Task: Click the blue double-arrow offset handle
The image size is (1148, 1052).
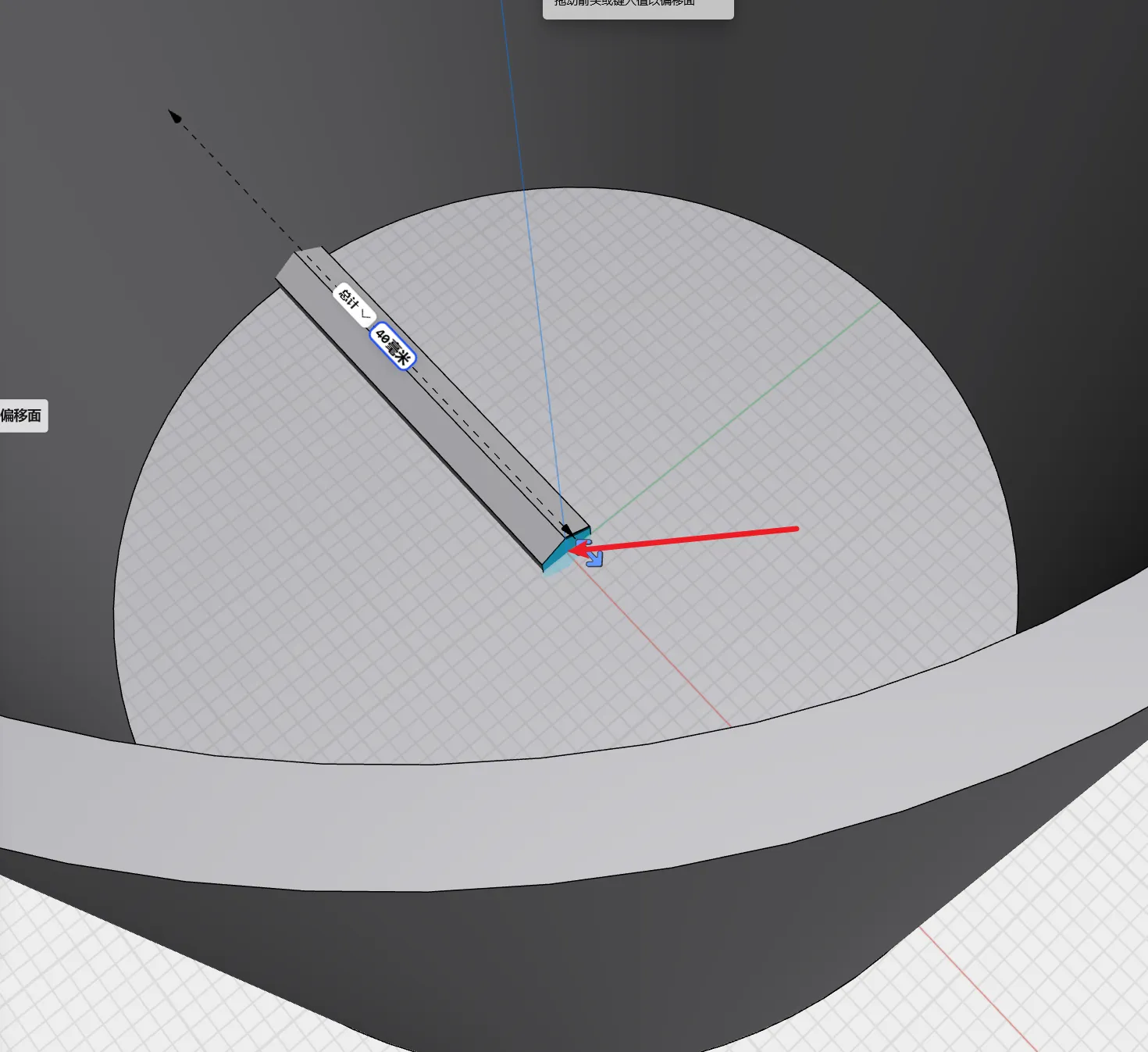Action: tap(594, 555)
